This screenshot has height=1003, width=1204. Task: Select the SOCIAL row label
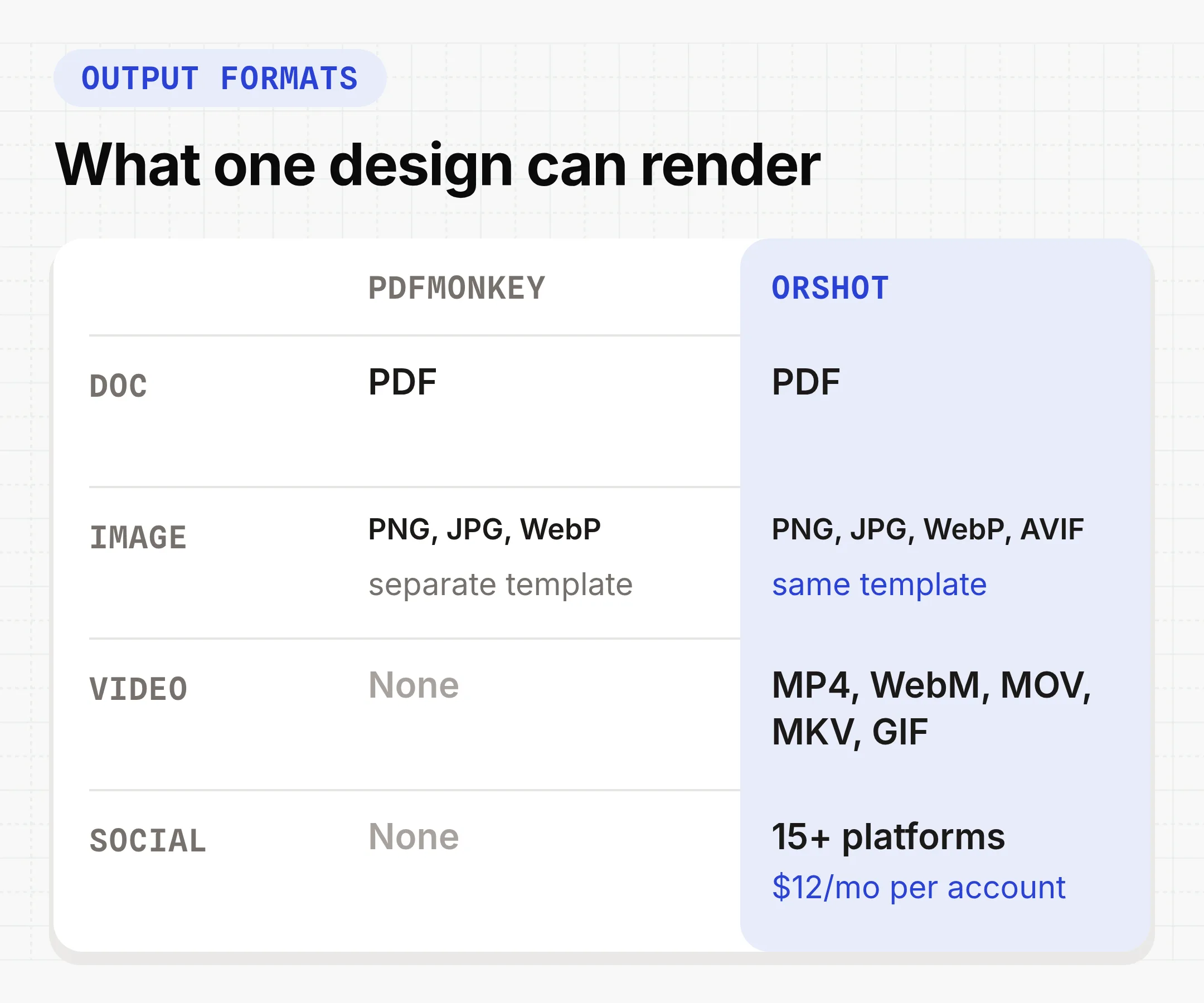(148, 841)
